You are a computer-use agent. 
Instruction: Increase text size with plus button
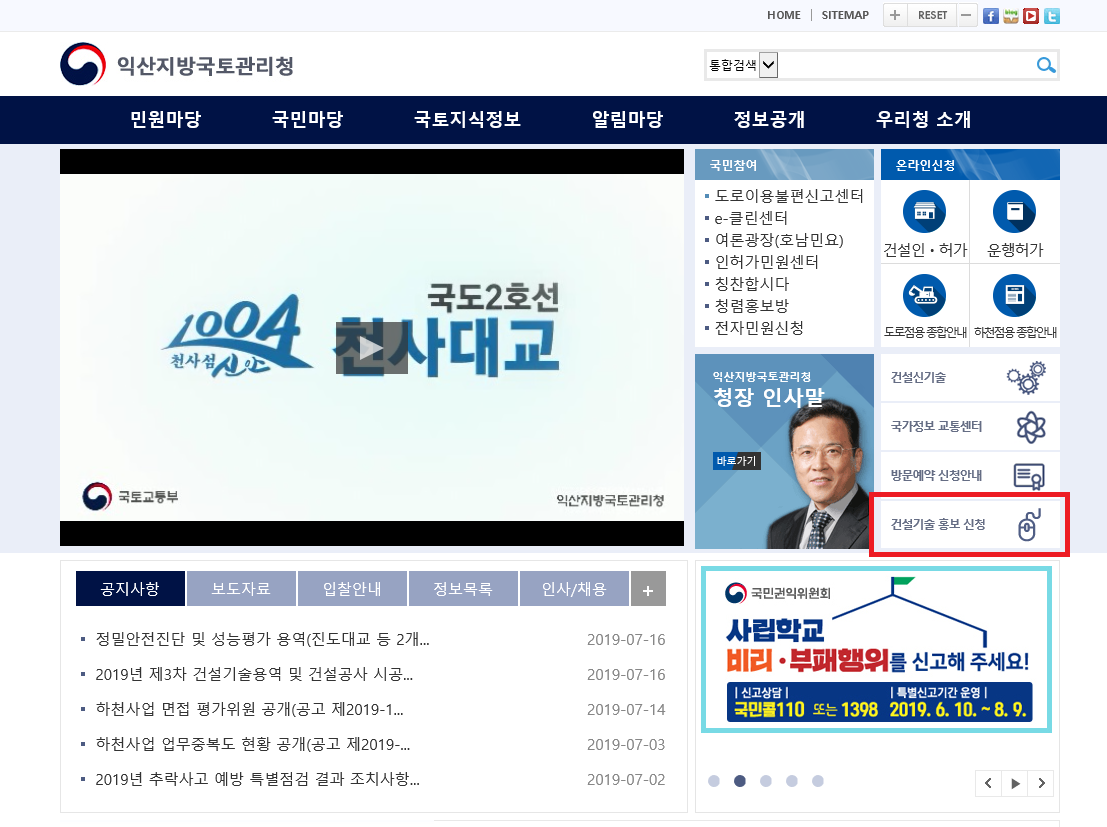tap(895, 15)
